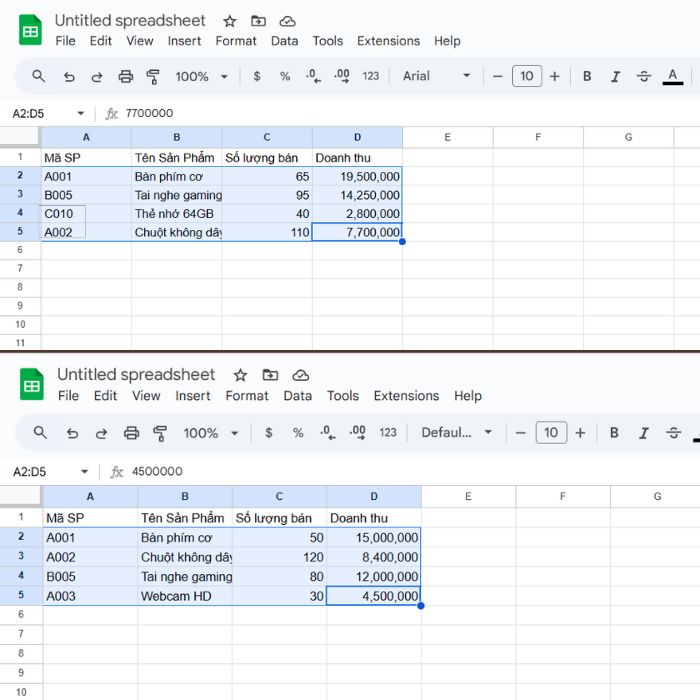Image resolution: width=700 pixels, height=700 pixels.
Task: Click the print icon in the top spreadsheet
Action: click(x=125, y=77)
